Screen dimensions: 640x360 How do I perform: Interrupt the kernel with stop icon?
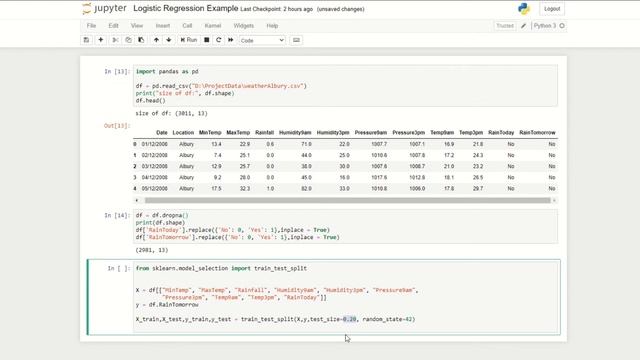coord(207,40)
